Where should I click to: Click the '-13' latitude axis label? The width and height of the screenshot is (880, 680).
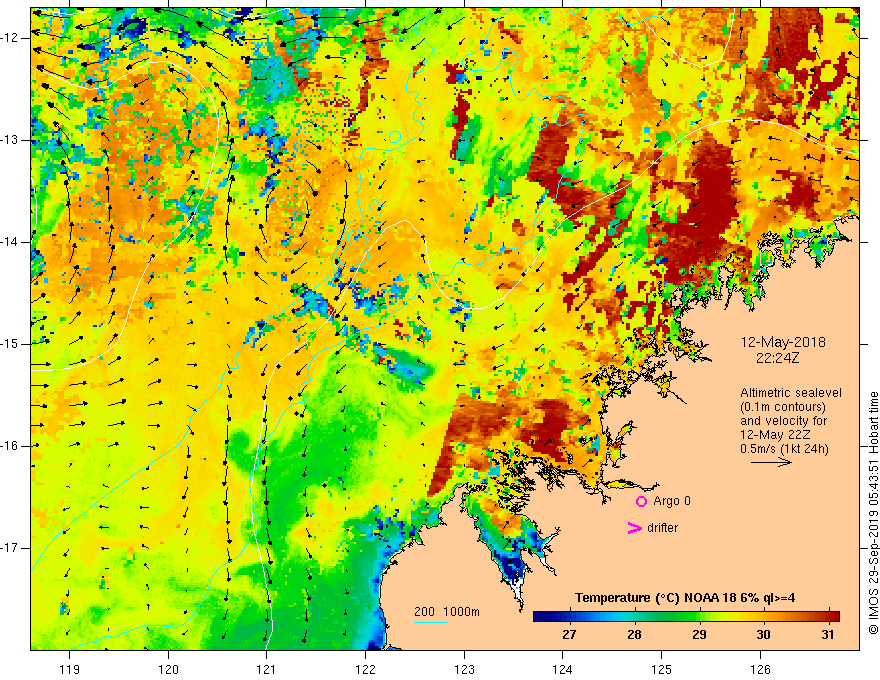click(11, 140)
